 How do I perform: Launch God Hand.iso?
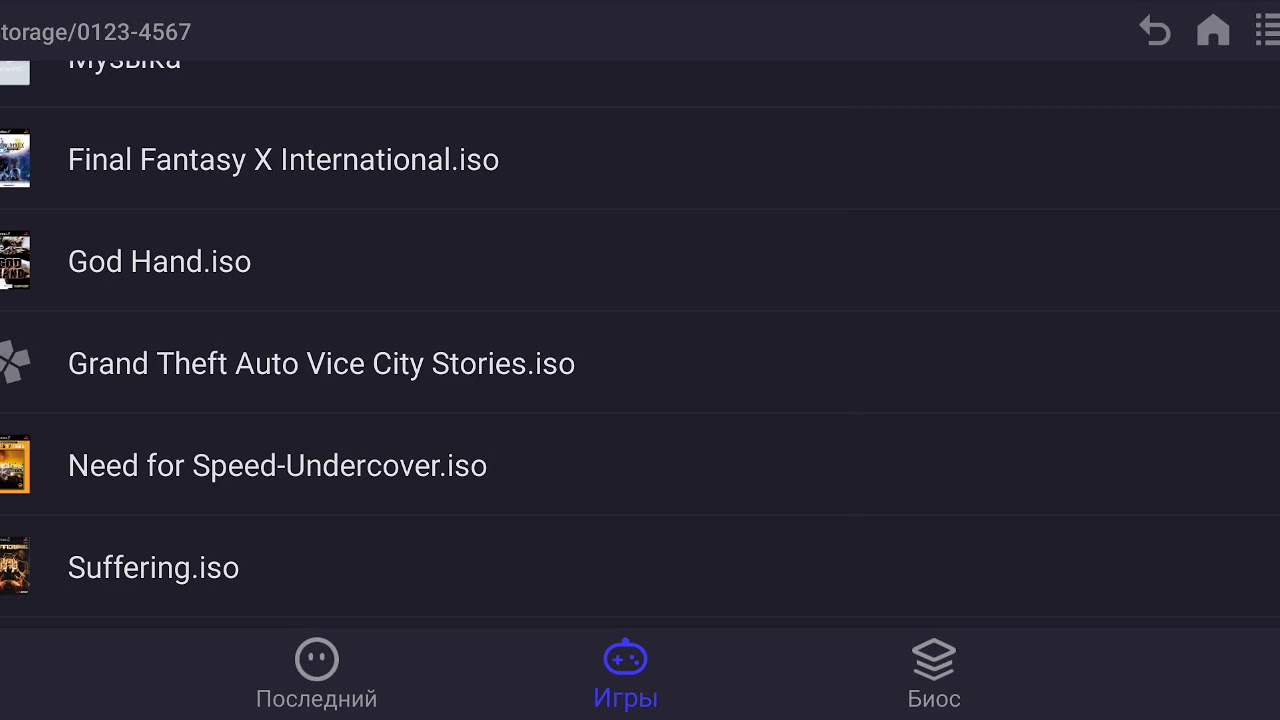159,262
